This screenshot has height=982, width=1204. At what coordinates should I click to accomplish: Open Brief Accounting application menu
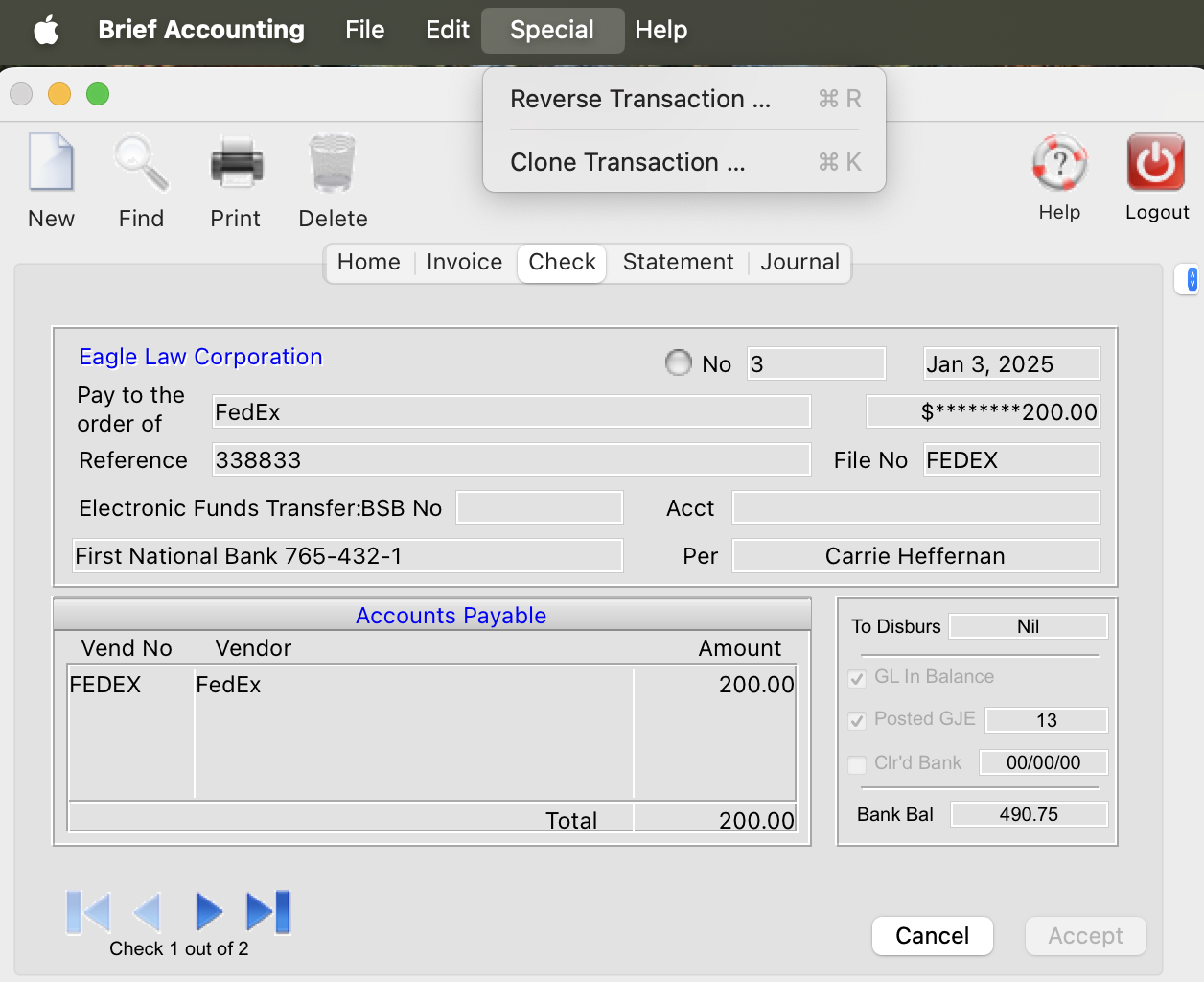coord(201,30)
